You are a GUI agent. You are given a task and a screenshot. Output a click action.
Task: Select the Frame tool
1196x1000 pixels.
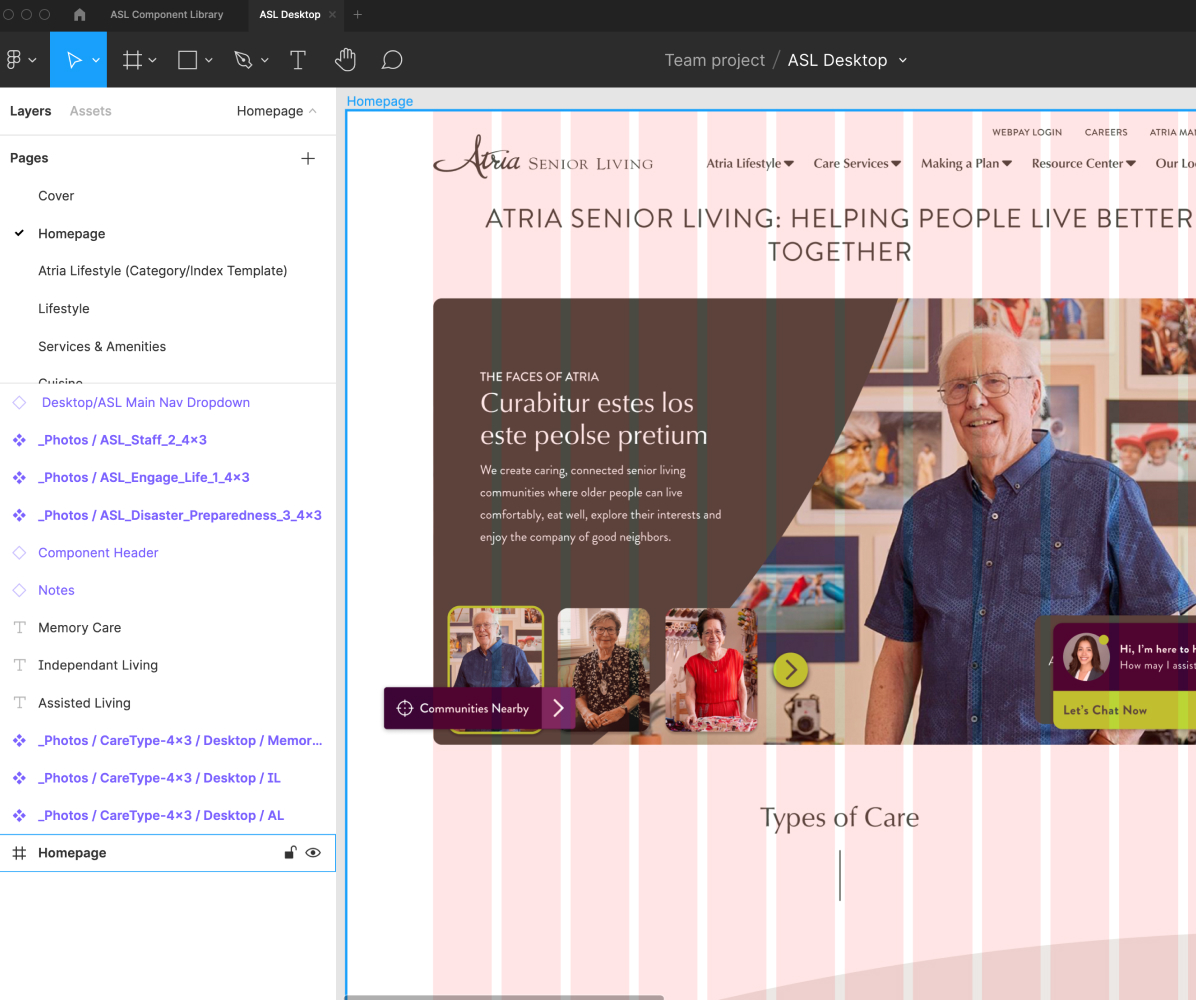click(x=133, y=59)
